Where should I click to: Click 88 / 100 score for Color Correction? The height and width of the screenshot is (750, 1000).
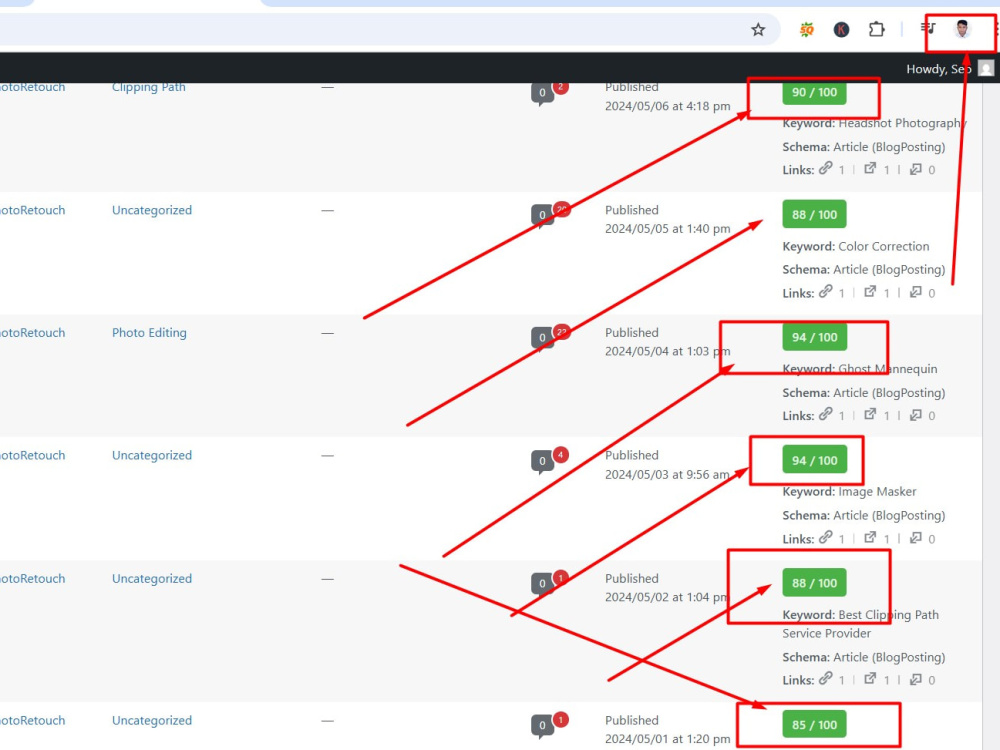tap(814, 214)
